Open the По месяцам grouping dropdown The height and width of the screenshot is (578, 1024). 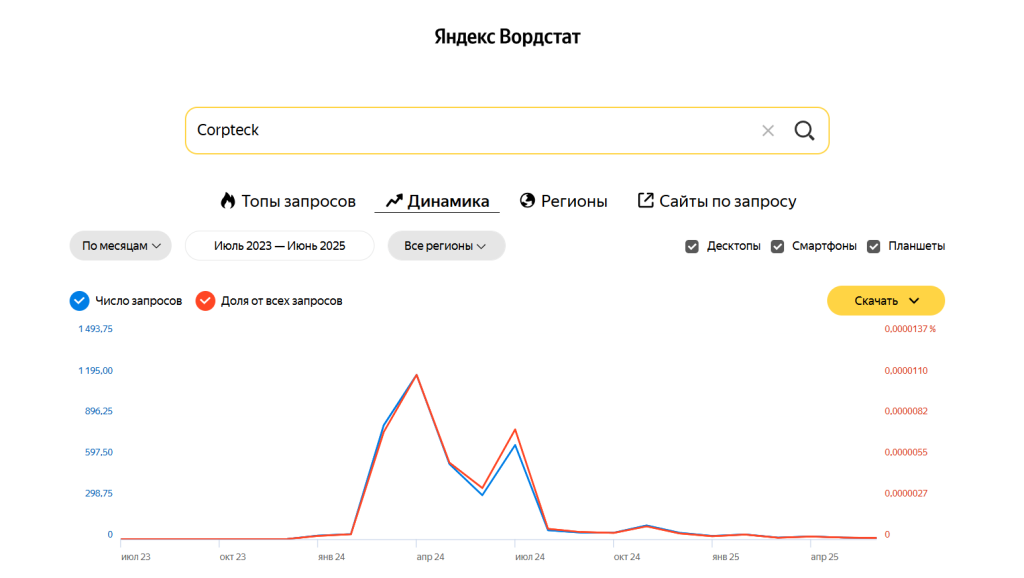pos(120,246)
